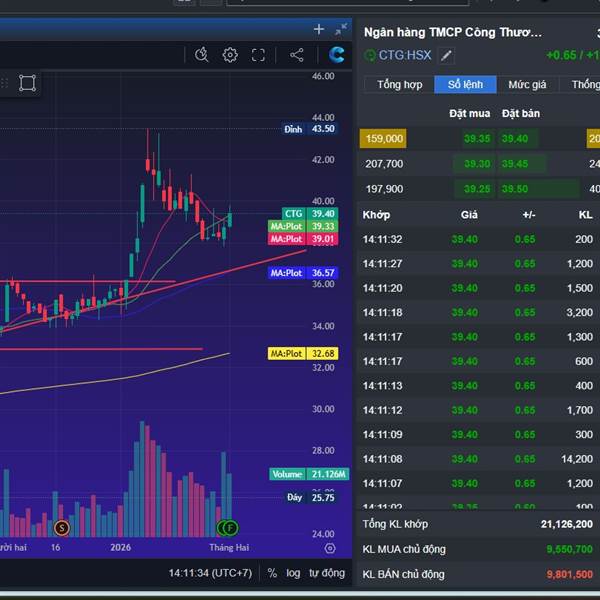Toggle log scale on chart
Image resolution: width=600 pixels, height=600 pixels.
click(293, 573)
